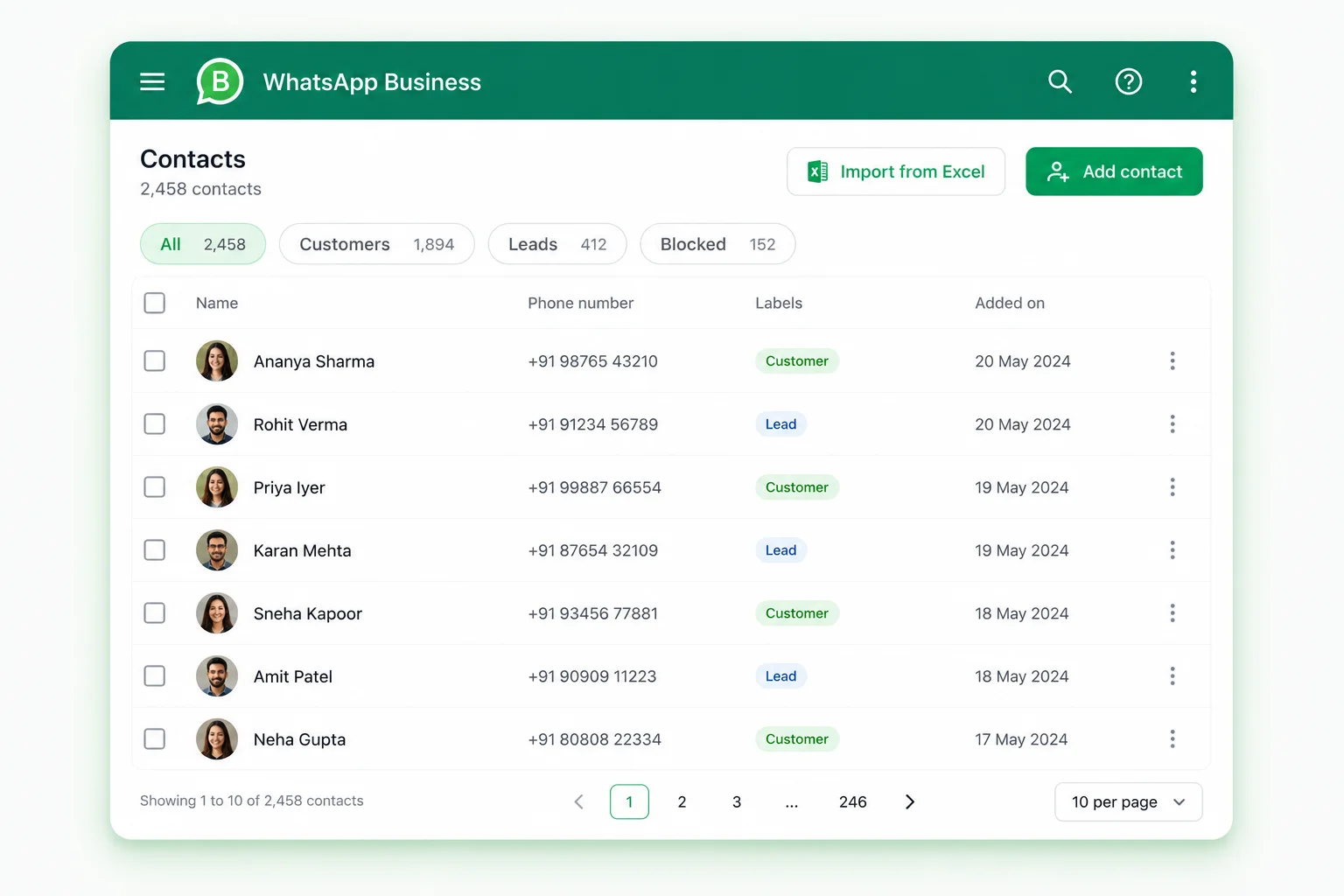
Task: Open row options for Ananya Sharma
Action: tap(1172, 361)
